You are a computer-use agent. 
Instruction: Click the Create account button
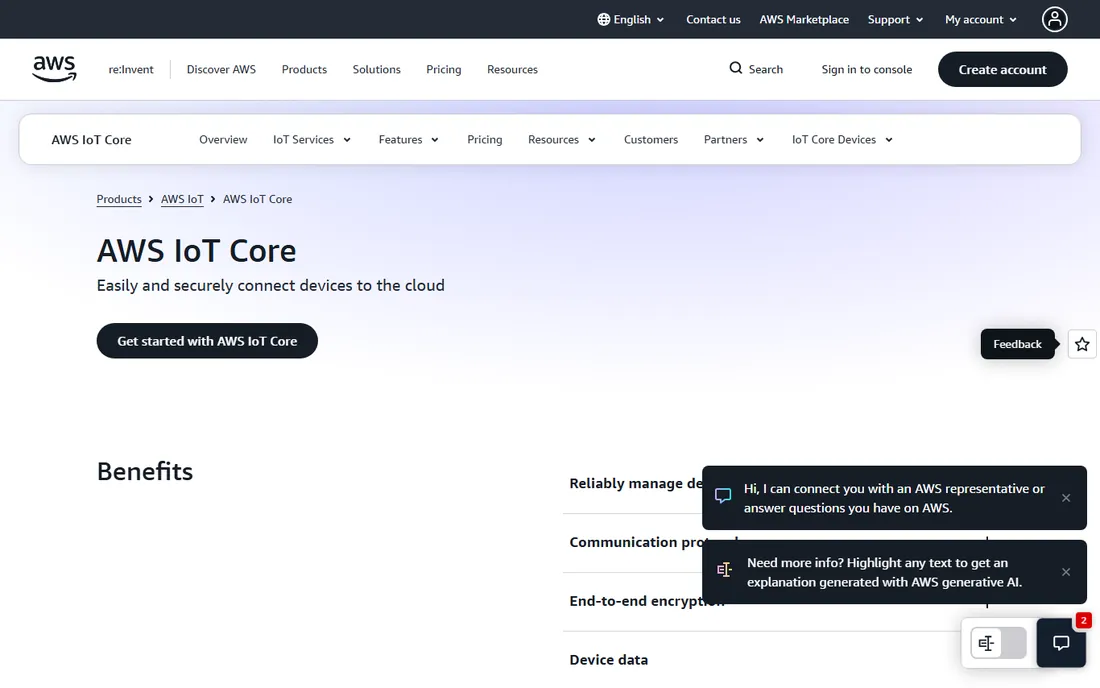pos(1002,69)
